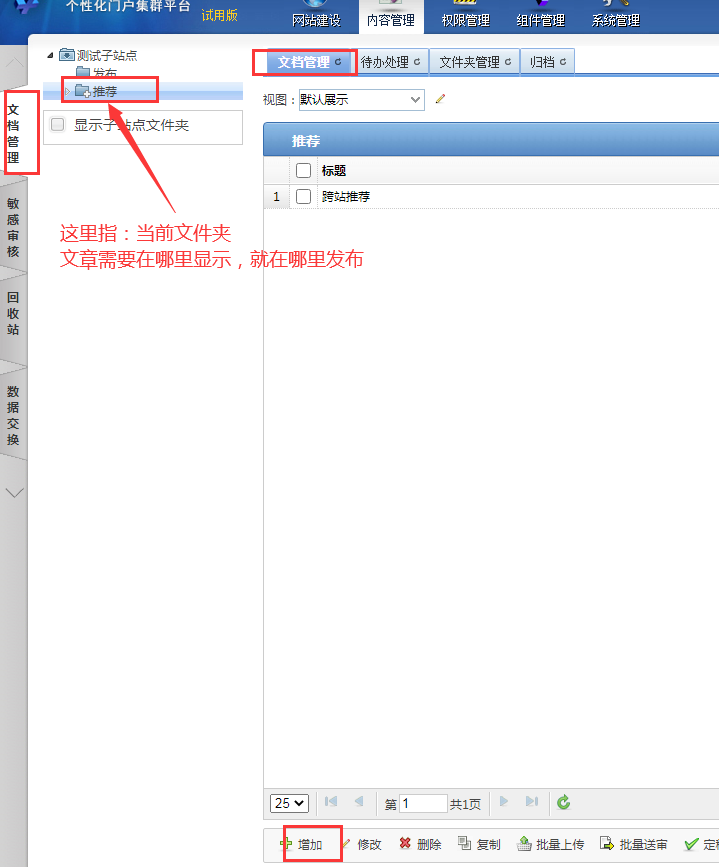Open the 权限管理 top menu
This screenshot has height=867, width=719.
click(466, 19)
